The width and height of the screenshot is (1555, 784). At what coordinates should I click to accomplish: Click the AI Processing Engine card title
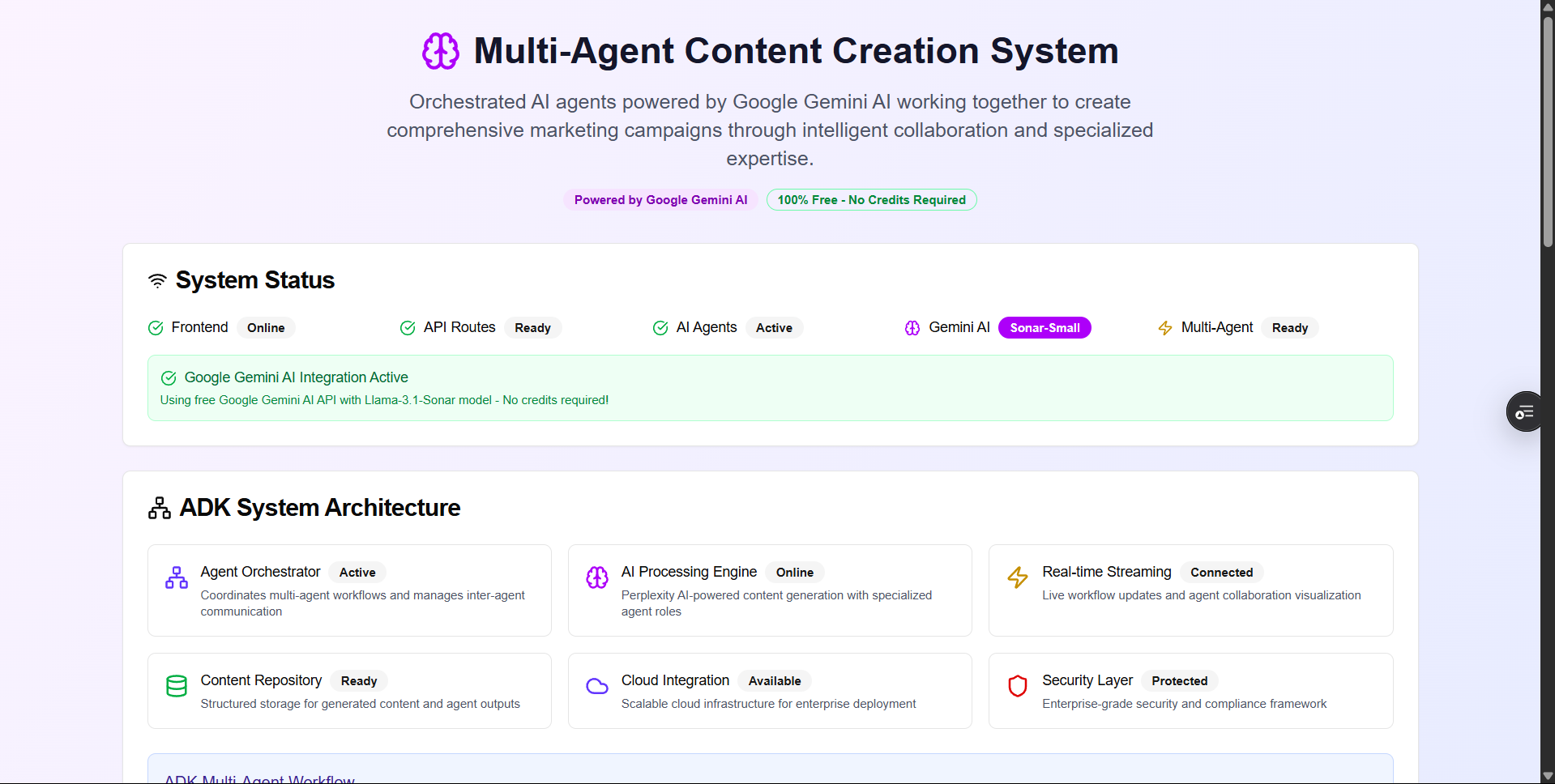click(x=690, y=572)
